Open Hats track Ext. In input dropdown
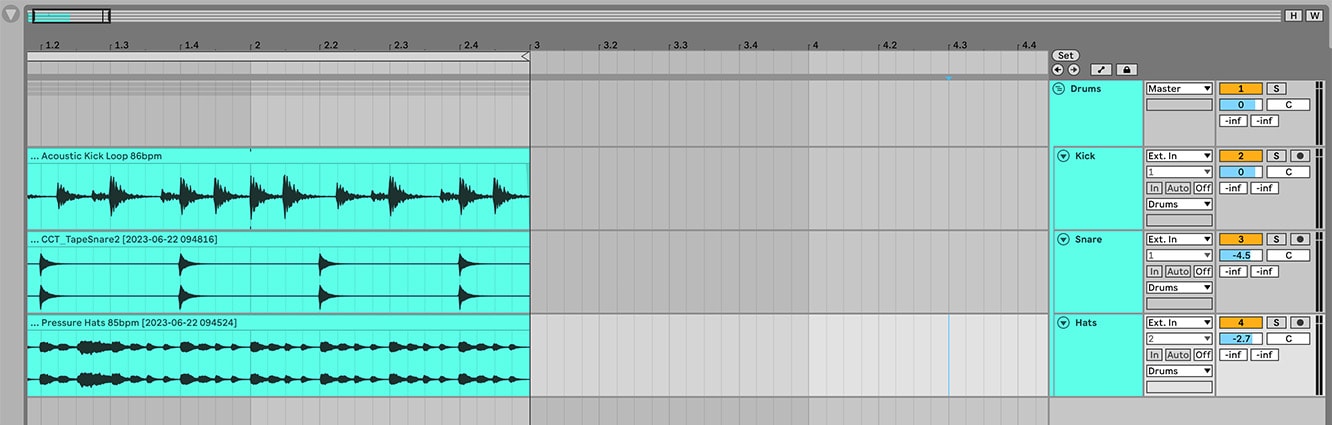Viewport: 1332px width, 425px height. point(1180,322)
